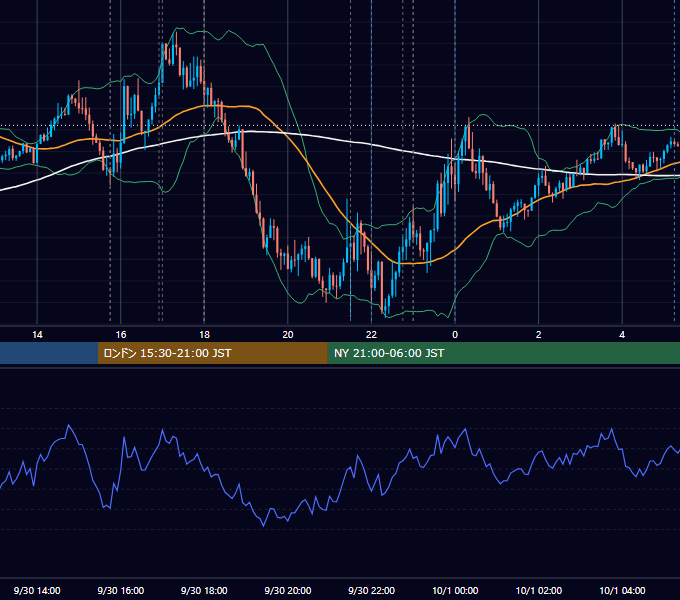Click the 20 hour label on price chart axis

point(288,335)
